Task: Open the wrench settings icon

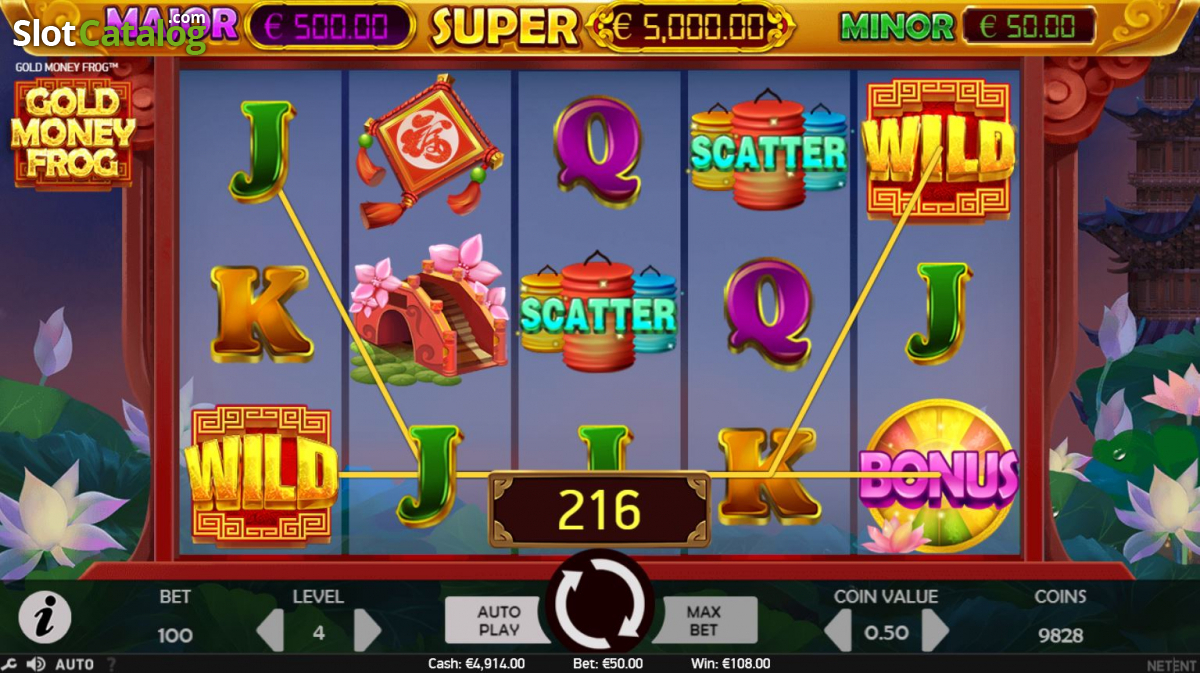Action: point(10,664)
